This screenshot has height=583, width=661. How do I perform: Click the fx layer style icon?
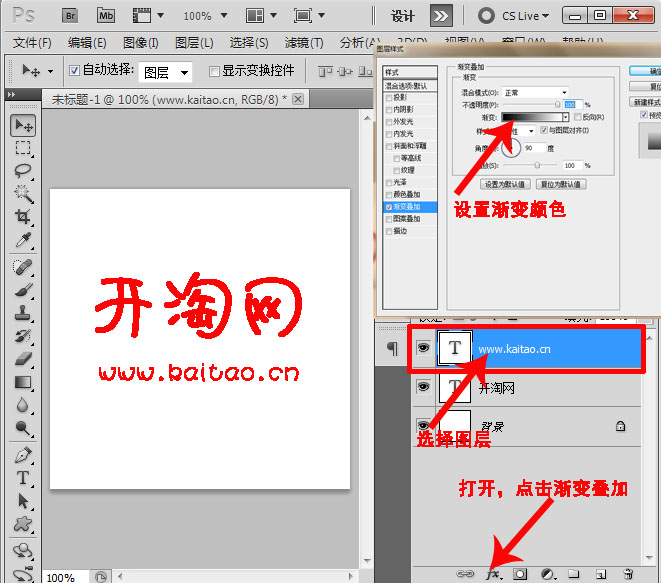[x=492, y=574]
